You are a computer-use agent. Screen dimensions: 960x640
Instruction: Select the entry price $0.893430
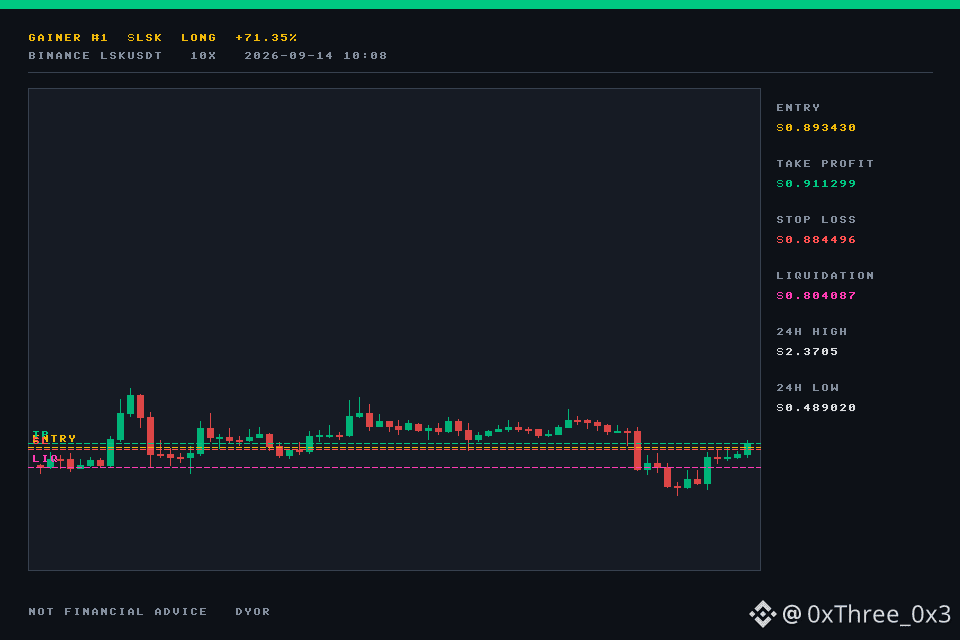click(816, 127)
